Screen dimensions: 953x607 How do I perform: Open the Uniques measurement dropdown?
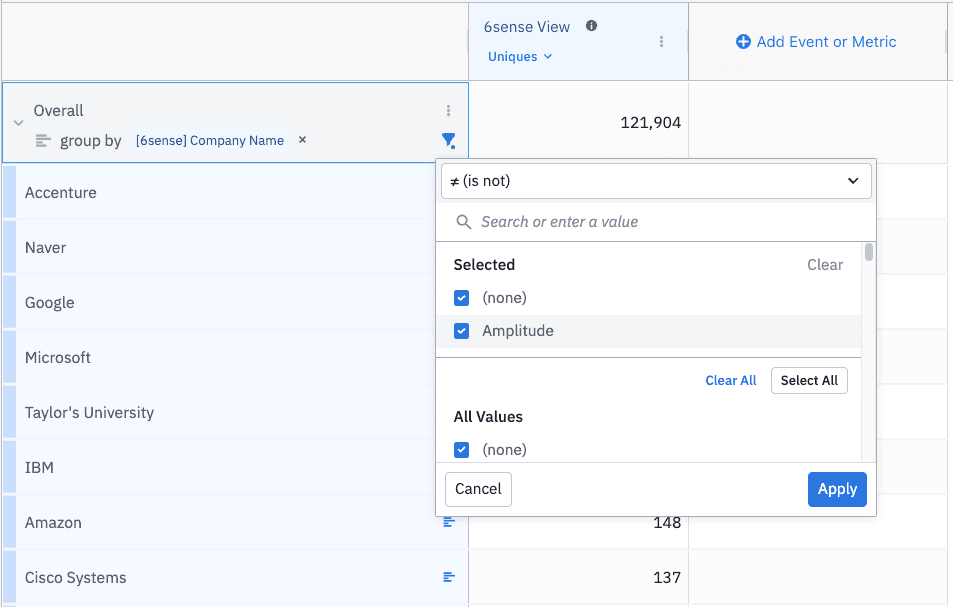click(518, 57)
